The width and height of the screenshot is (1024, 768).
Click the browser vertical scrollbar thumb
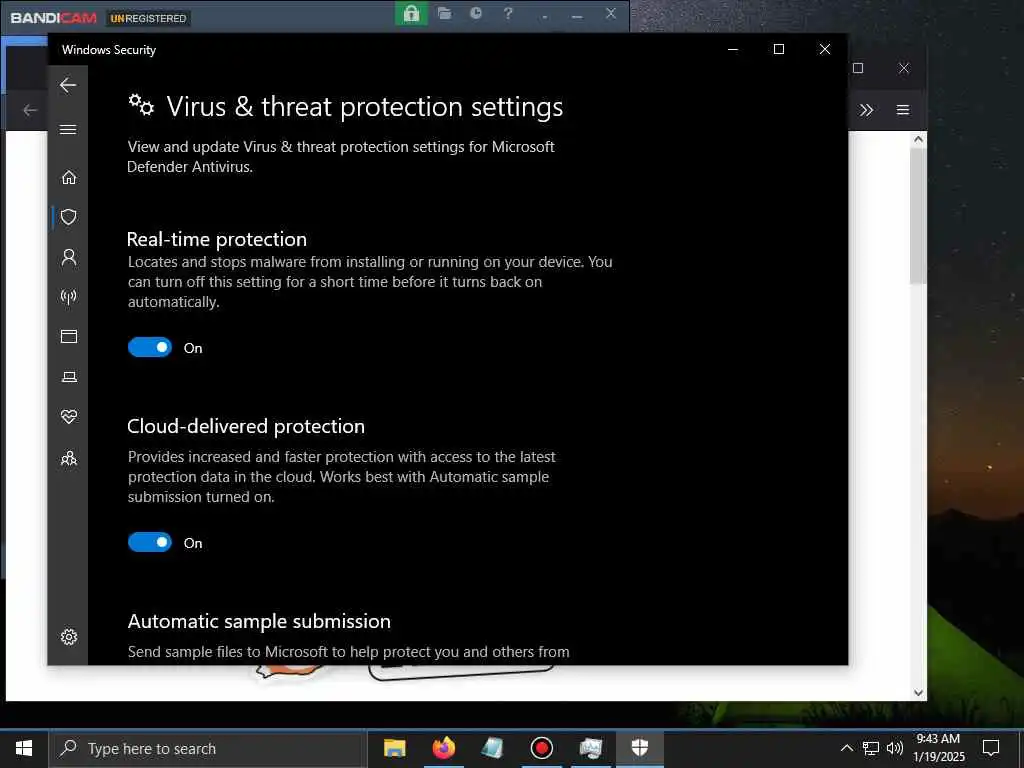tap(918, 216)
